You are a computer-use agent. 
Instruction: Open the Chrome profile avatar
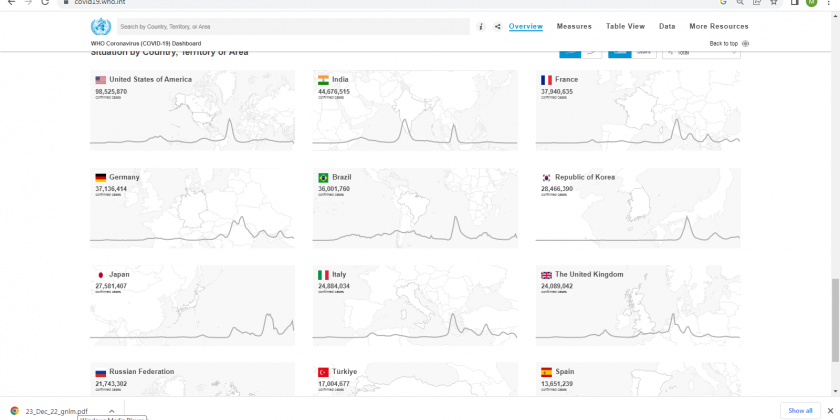(810, 3)
